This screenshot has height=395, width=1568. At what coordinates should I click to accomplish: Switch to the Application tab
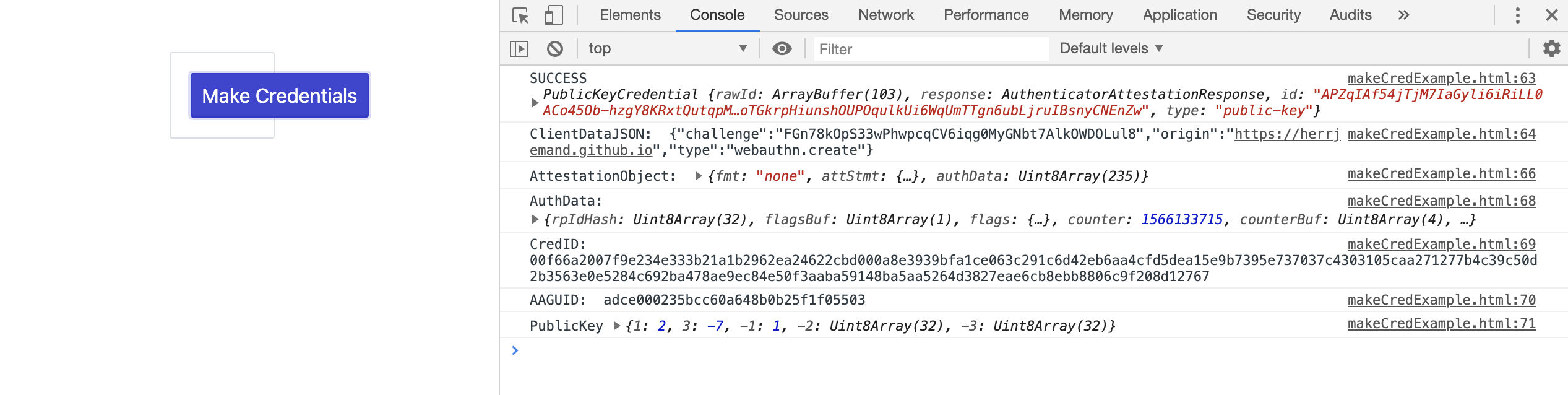(x=1179, y=15)
